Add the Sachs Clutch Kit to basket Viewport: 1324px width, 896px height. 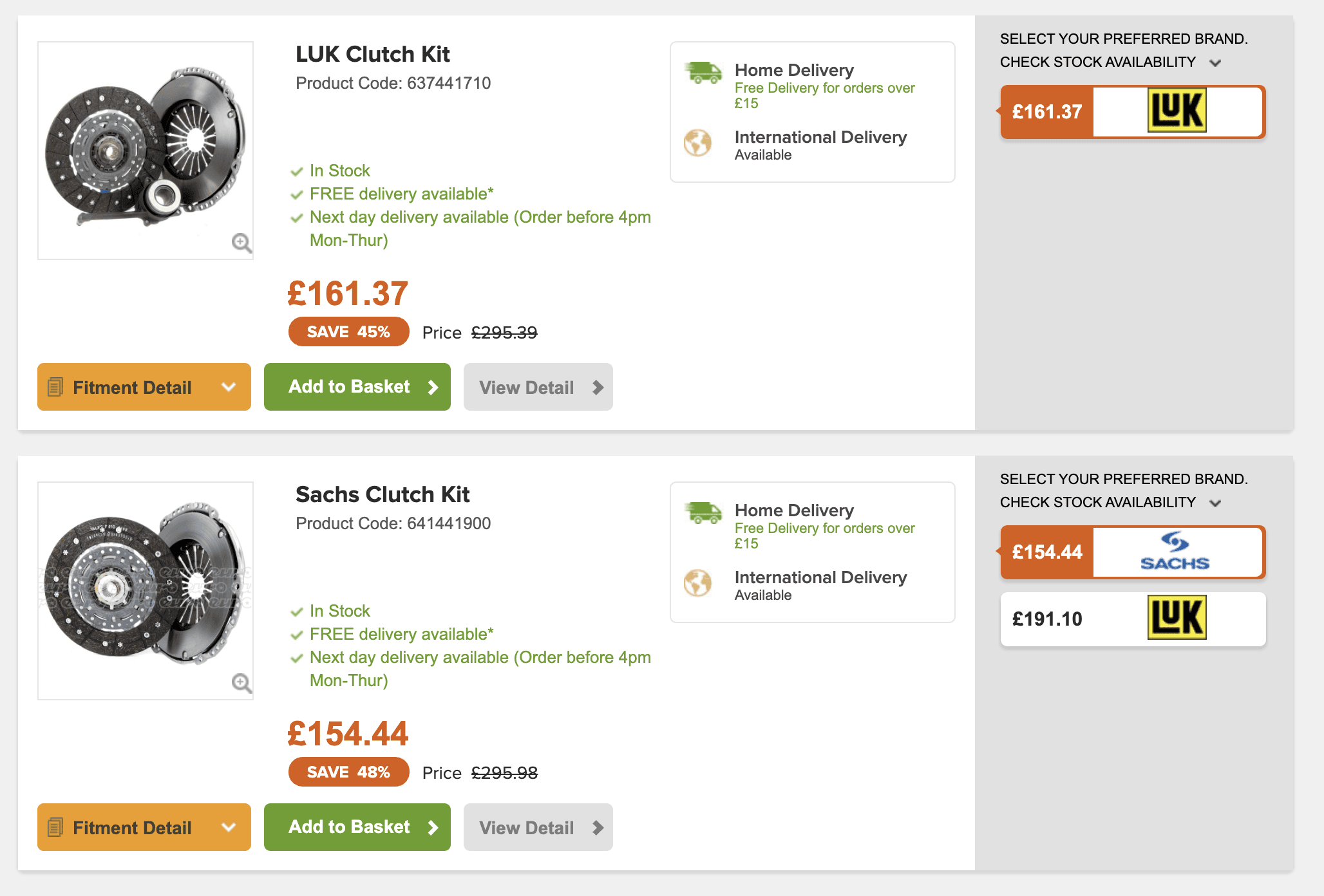357,827
